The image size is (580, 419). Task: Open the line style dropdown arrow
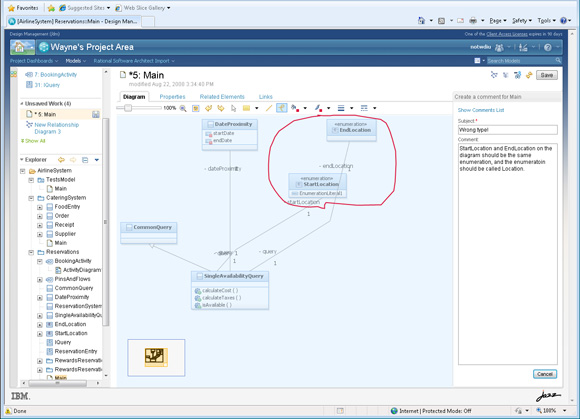click(375, 108)
